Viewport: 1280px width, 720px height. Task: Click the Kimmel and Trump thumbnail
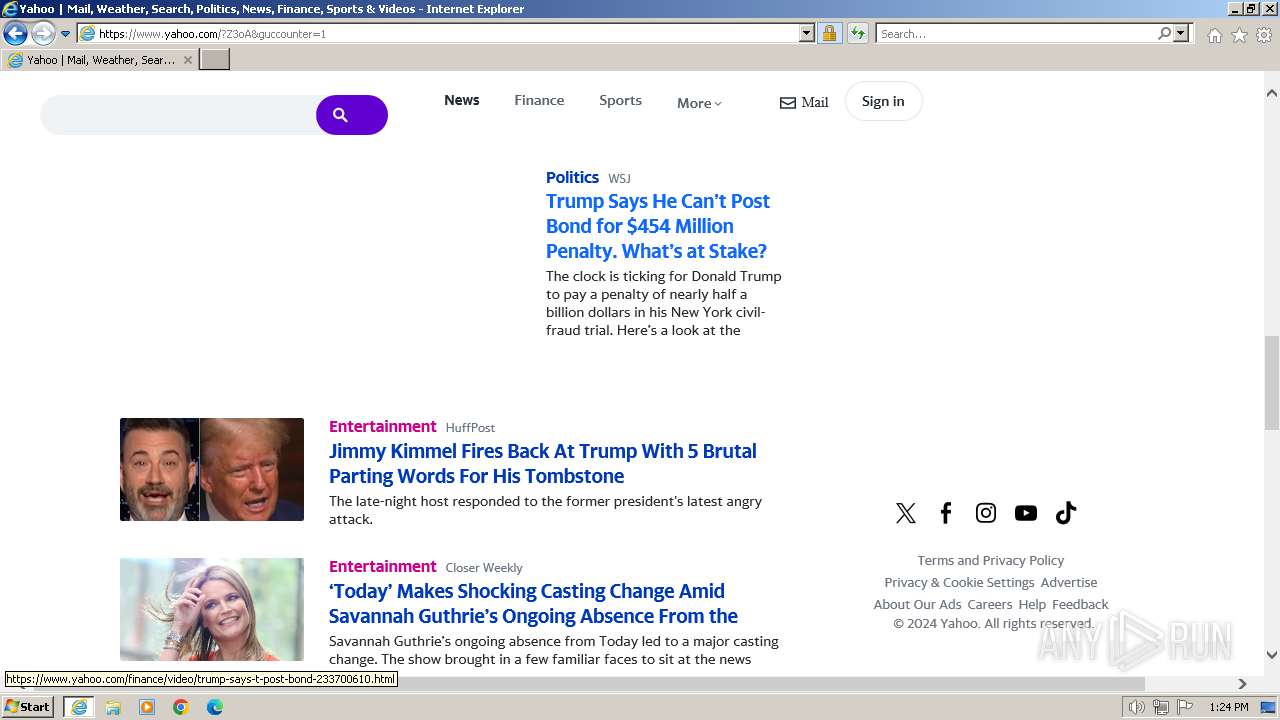click(x=212, y=469)
